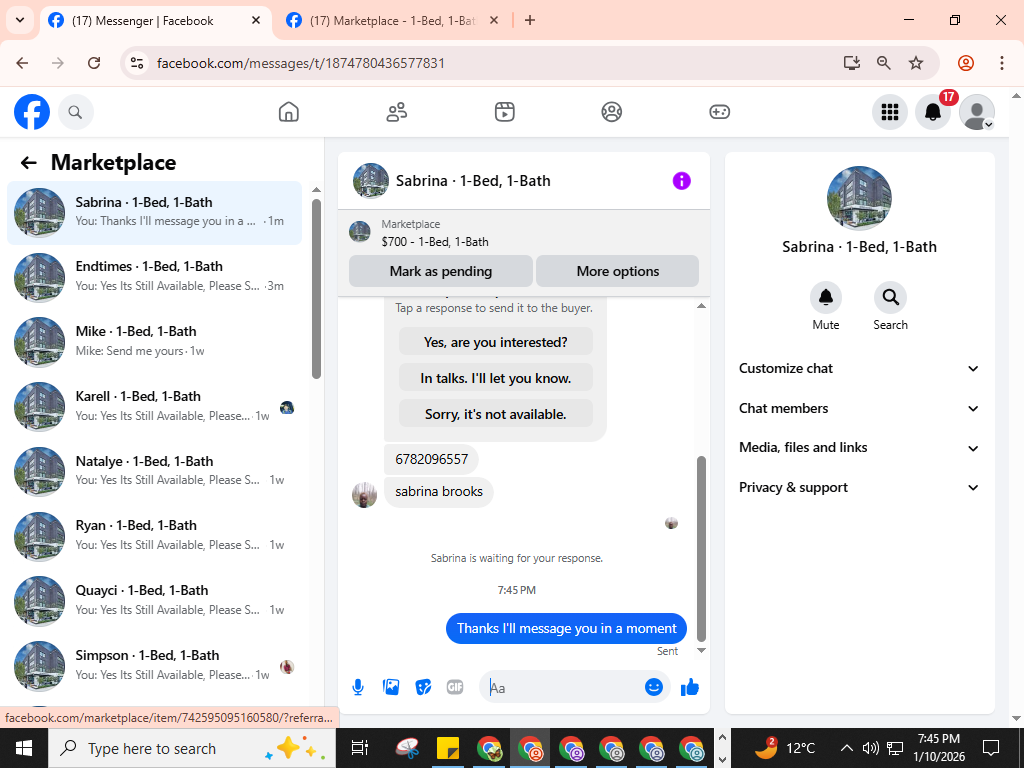Expand Media, files and links section
The width and height of the screenshot is (1024, 768).
tap(859, 447)
